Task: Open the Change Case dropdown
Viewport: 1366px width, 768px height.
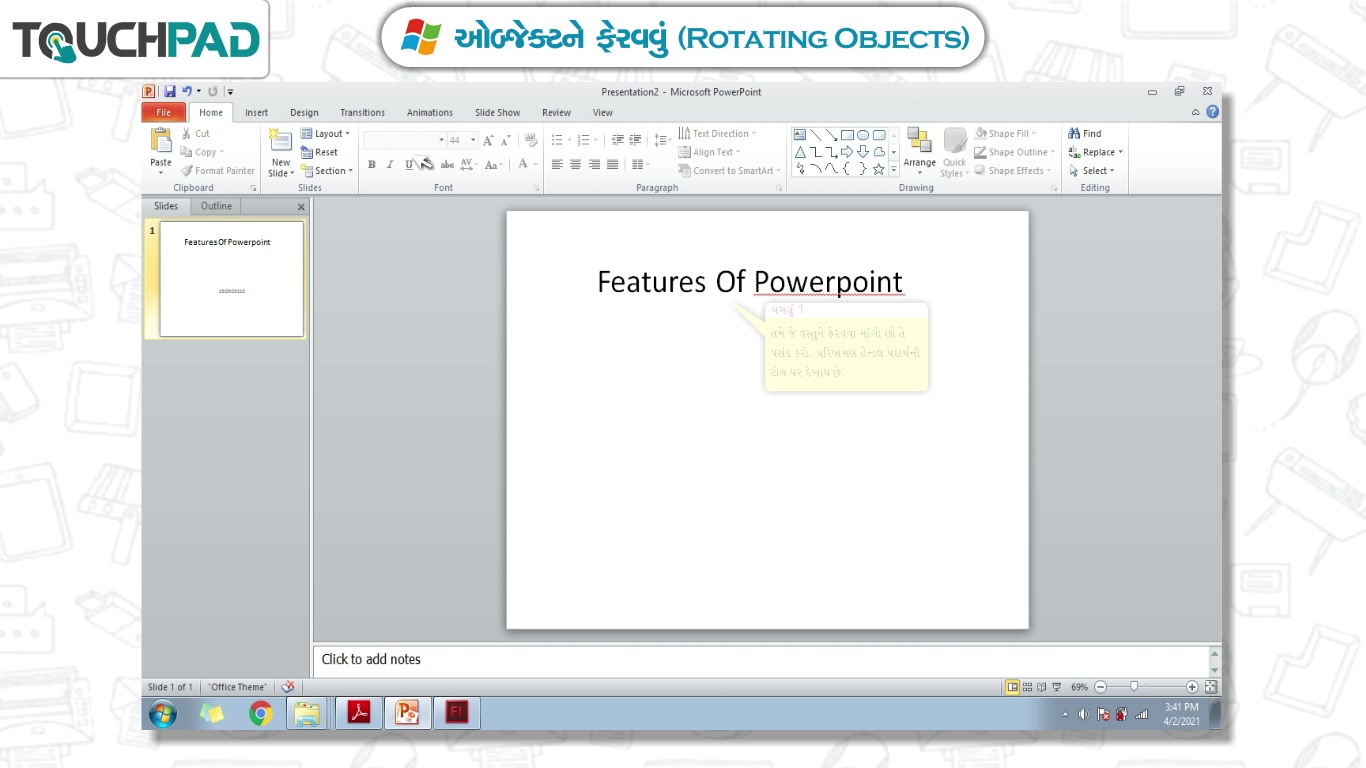Action: click(x=494, y=165)
